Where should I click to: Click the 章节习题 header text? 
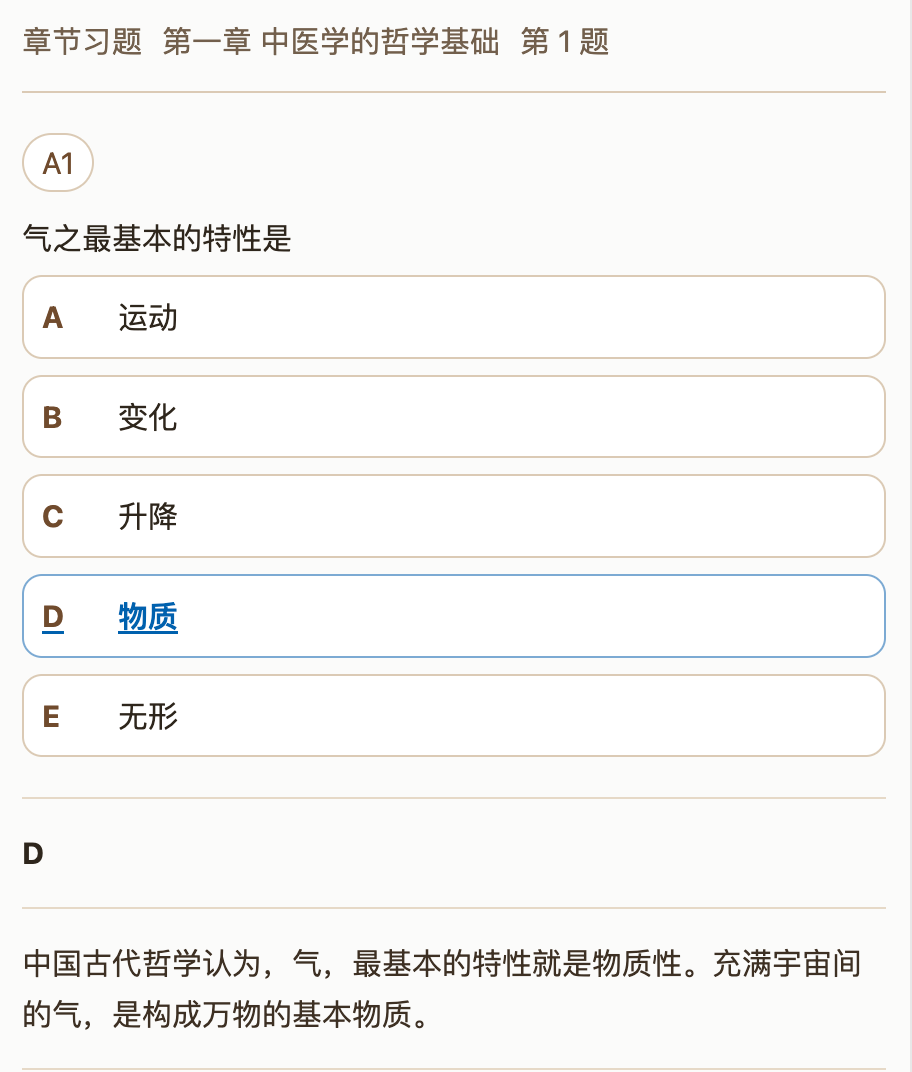click(x=82, y=41)
